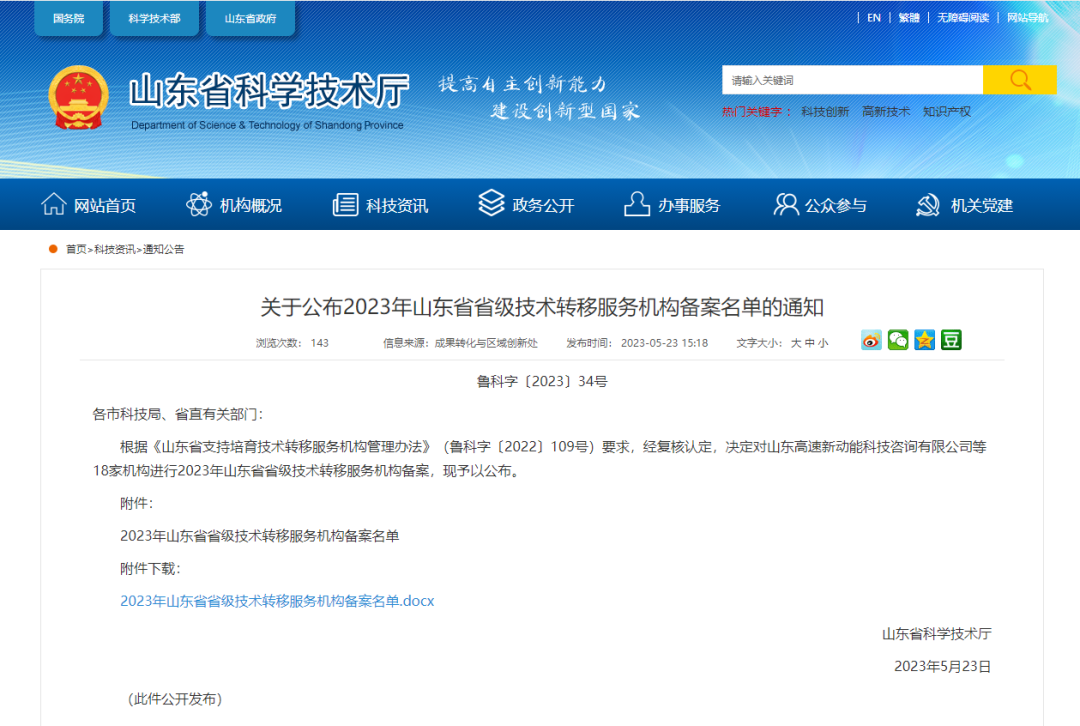Switch language via EN link

[873, 18]
